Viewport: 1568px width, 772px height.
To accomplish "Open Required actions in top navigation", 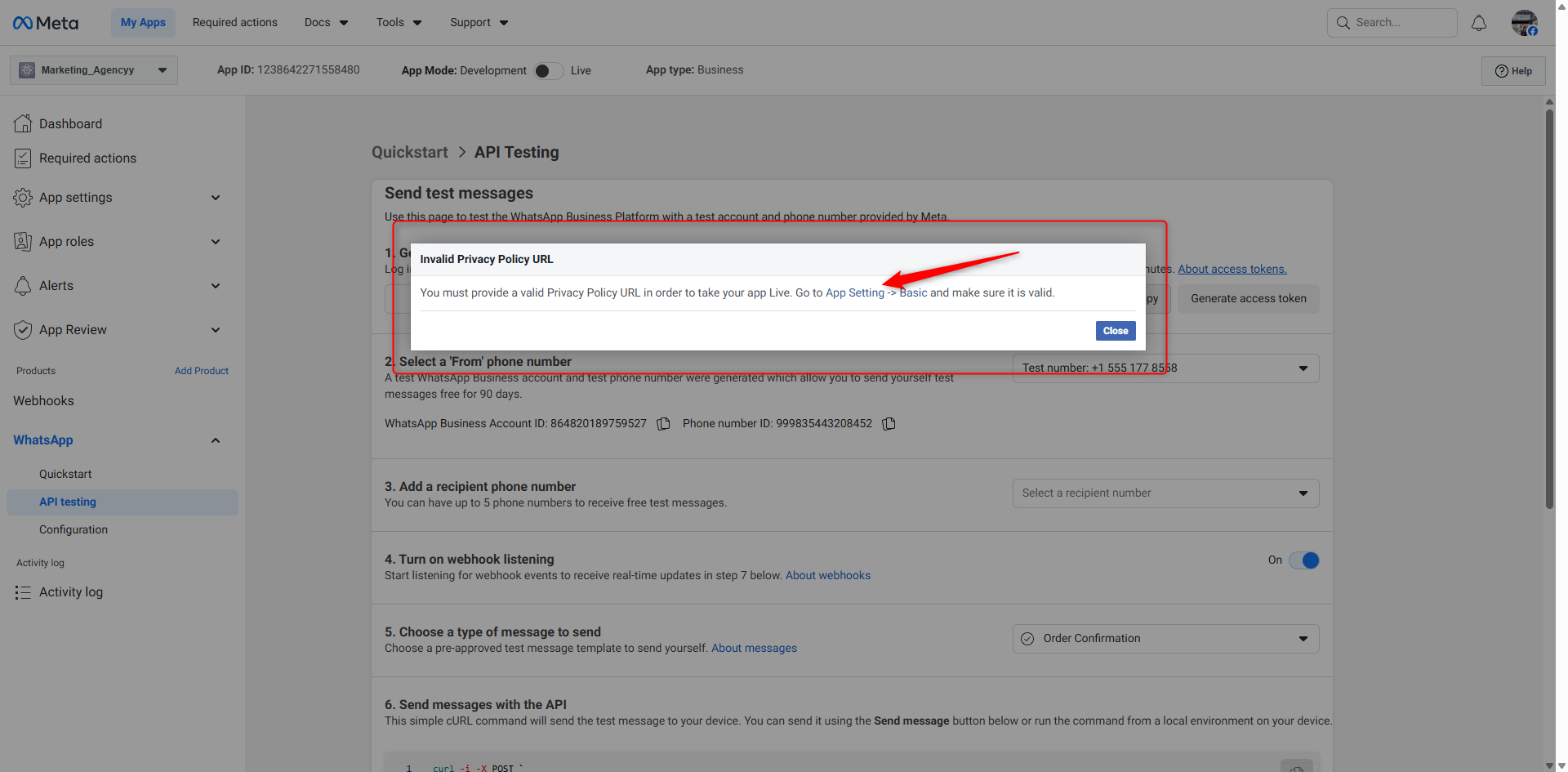I will (235, 23).
